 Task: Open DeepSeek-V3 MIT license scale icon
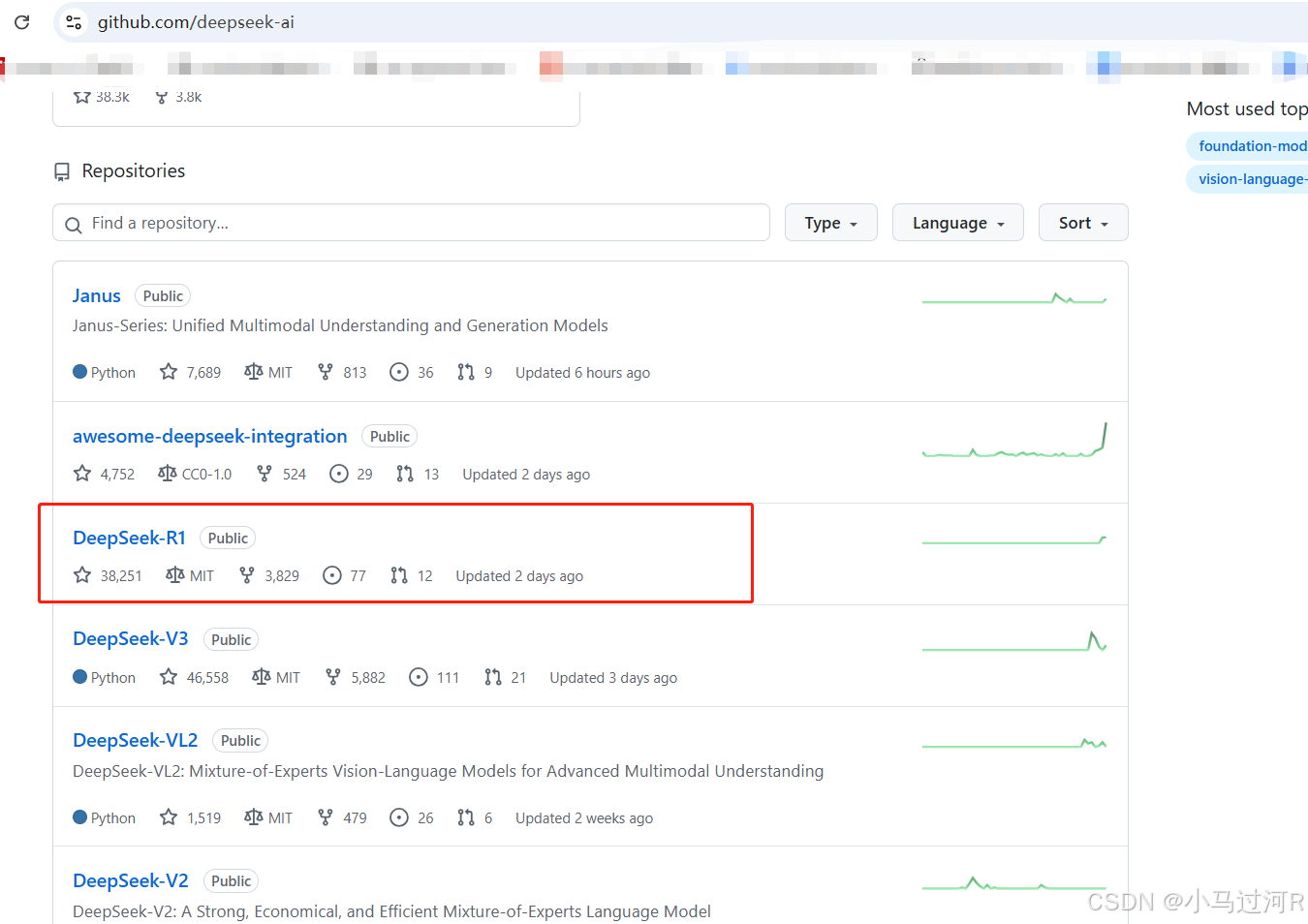[x=262, y=677]
